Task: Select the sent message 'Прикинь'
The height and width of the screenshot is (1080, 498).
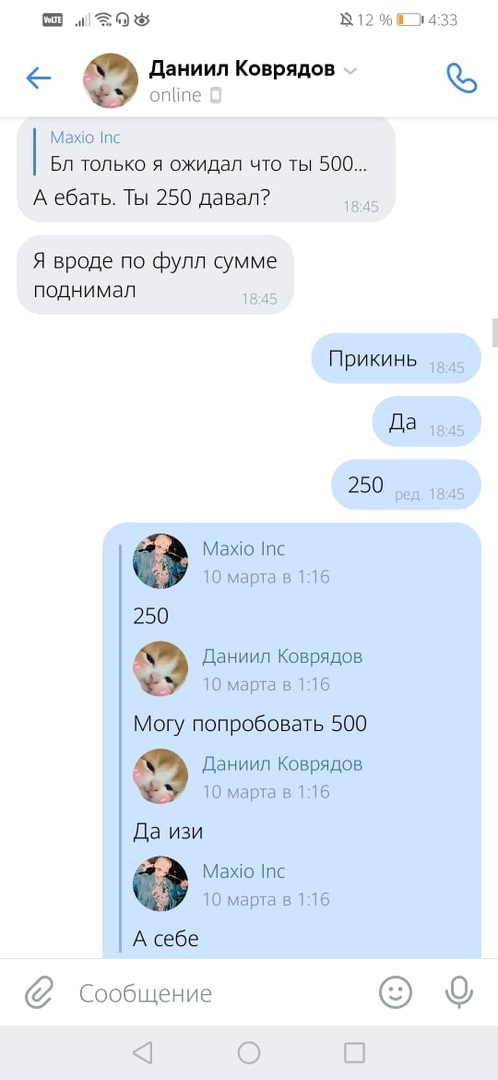Action: coord(396,358)
